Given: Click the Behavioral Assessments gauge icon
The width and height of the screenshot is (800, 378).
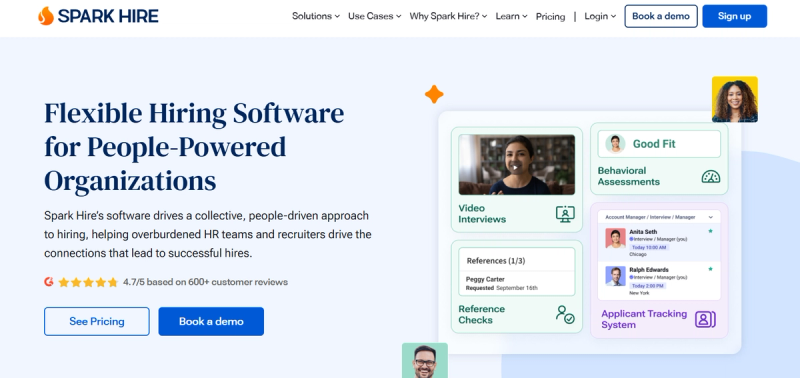Looking at the screenshot, I should (711, 177).
